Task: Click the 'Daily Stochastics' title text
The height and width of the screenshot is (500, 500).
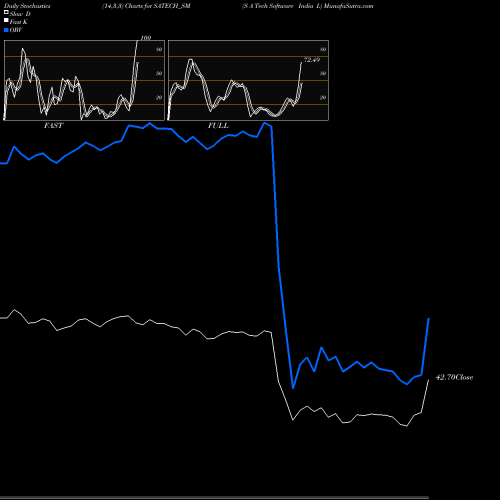Action: [x=27, y=6]
